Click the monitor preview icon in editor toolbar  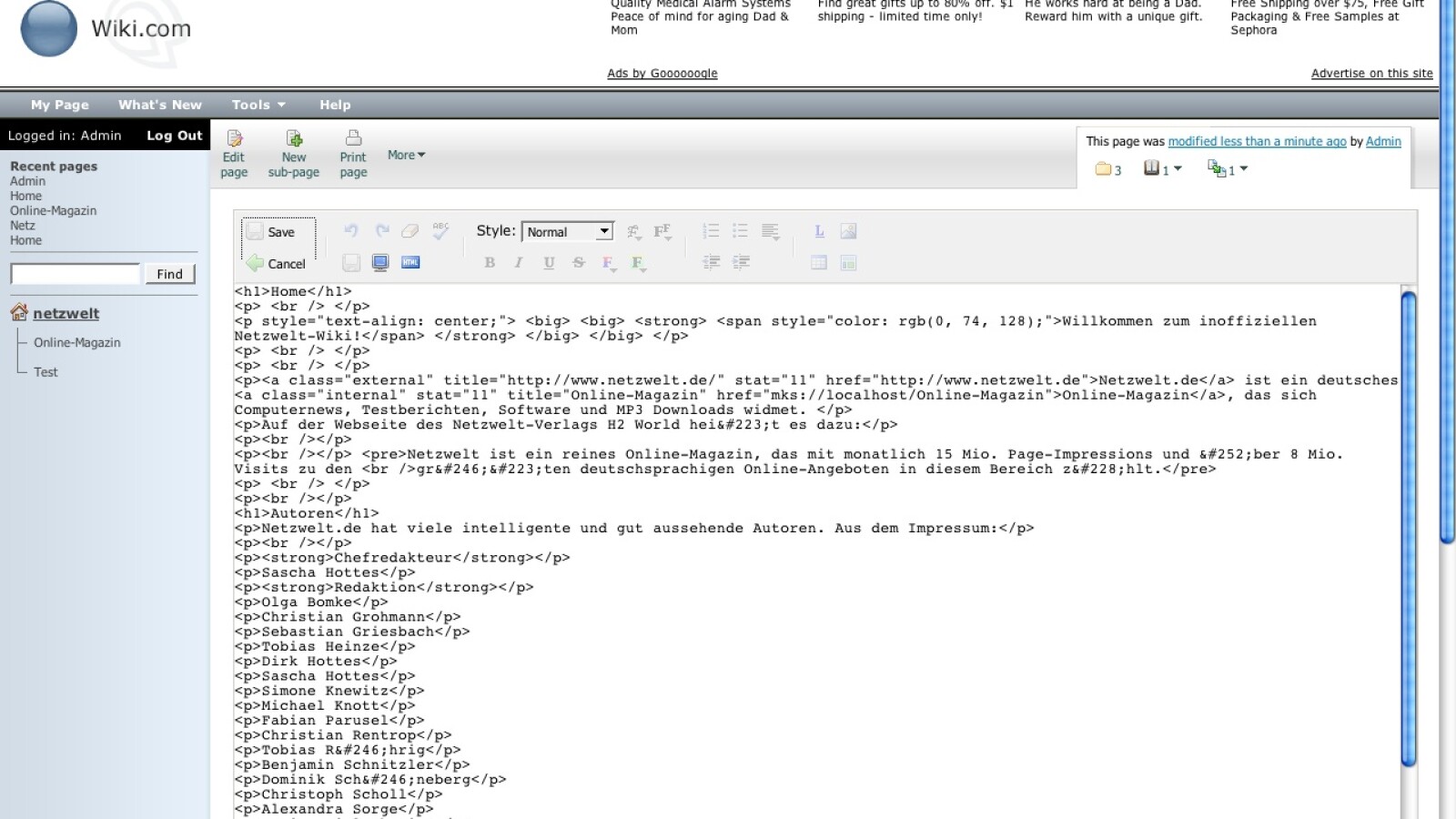point(380,263)
